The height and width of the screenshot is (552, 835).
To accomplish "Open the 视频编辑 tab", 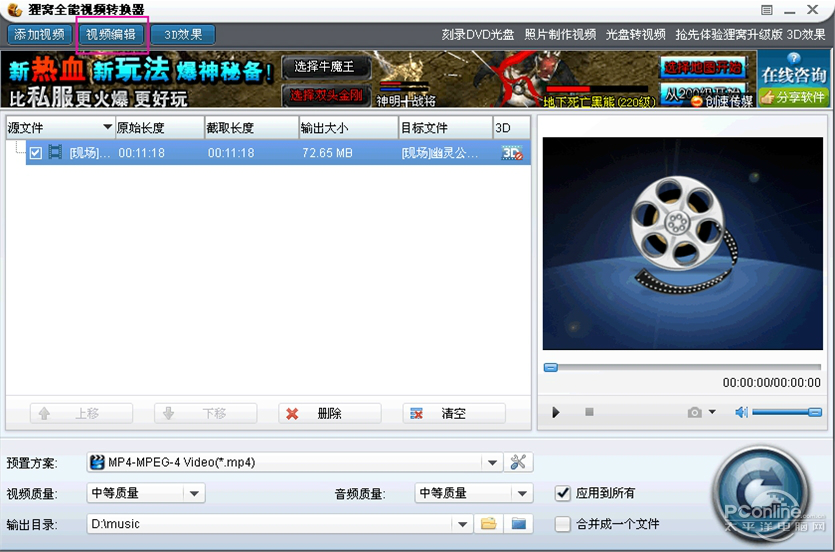I will (x=111, y=35).
